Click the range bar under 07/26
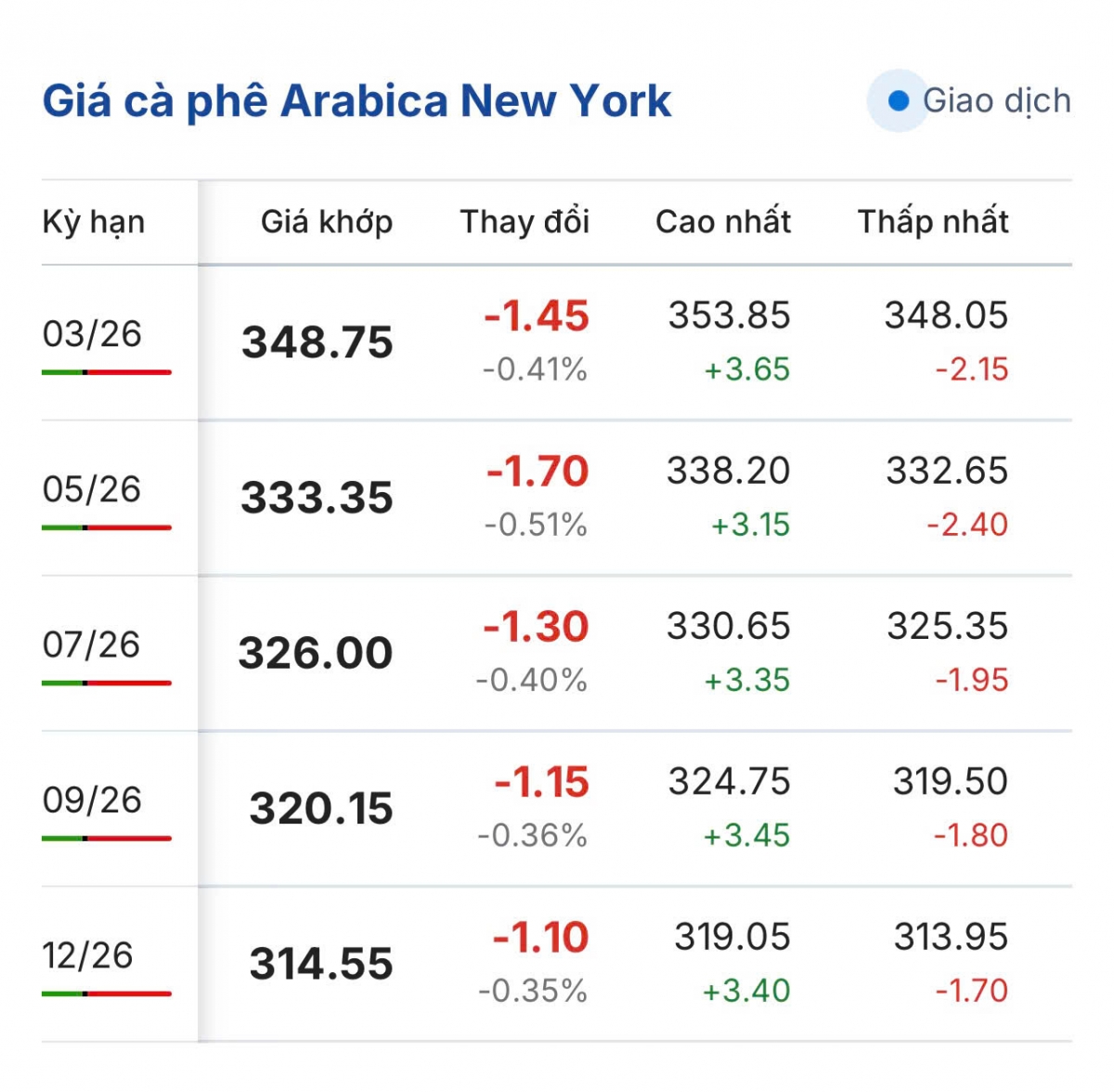The image size is (1114, 1092). coord(107,683)
